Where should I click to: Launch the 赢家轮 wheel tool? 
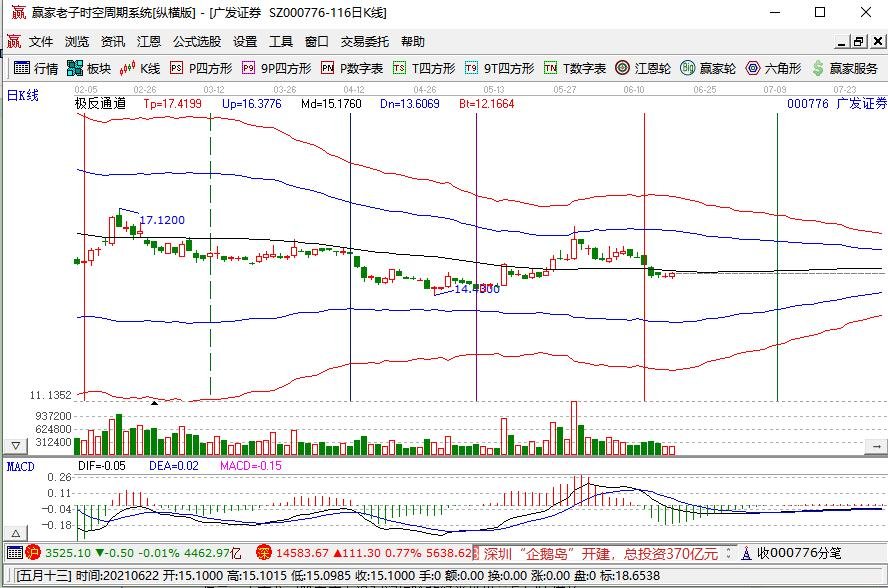click(708, 69)
